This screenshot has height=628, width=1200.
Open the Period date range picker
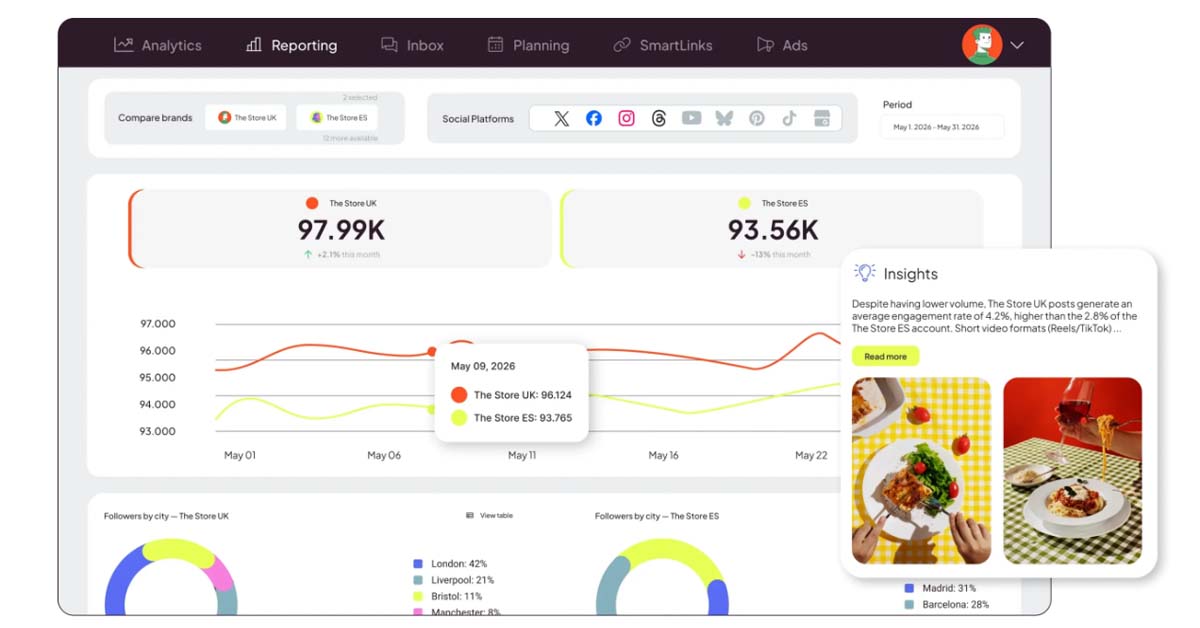[x=942, y=127]
